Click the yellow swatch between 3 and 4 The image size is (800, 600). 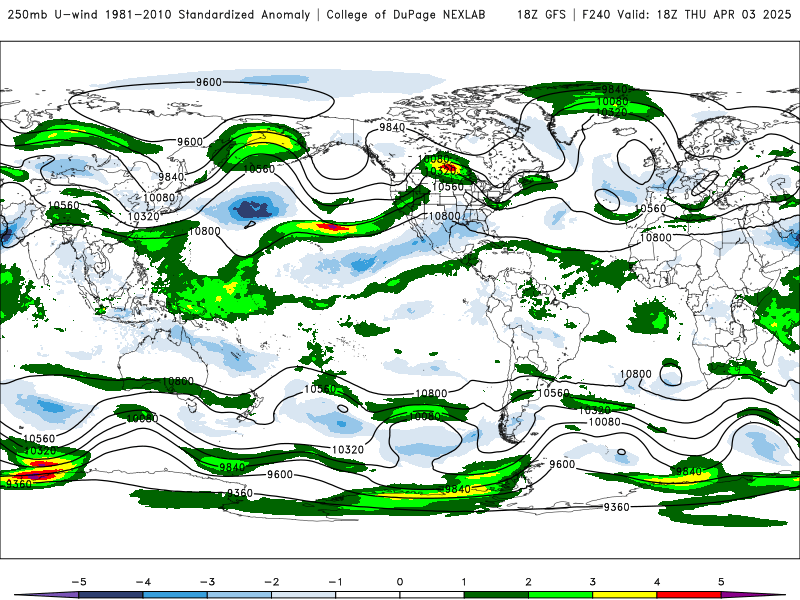tap(625, 595)
